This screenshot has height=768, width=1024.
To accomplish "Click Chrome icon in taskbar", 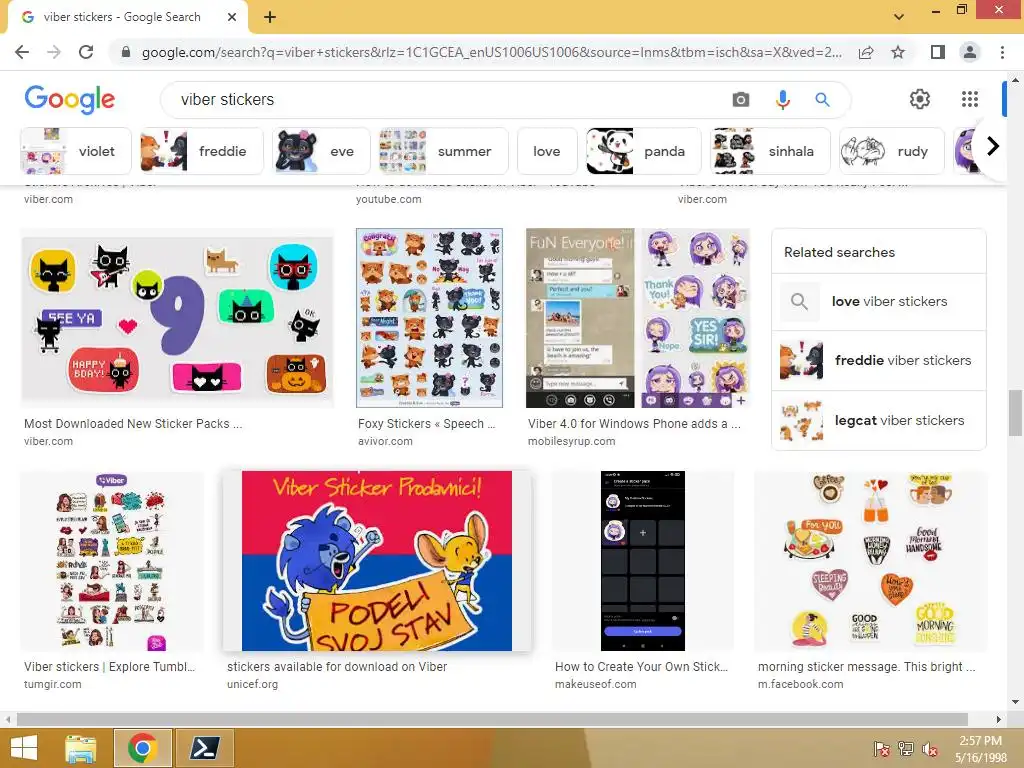I will point(142,748).
